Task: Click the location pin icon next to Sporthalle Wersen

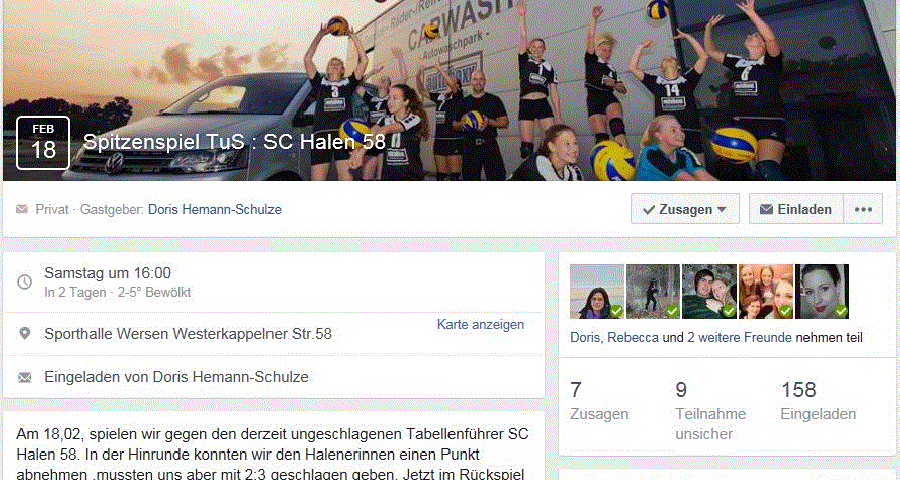Action: [x=24, y=334]
